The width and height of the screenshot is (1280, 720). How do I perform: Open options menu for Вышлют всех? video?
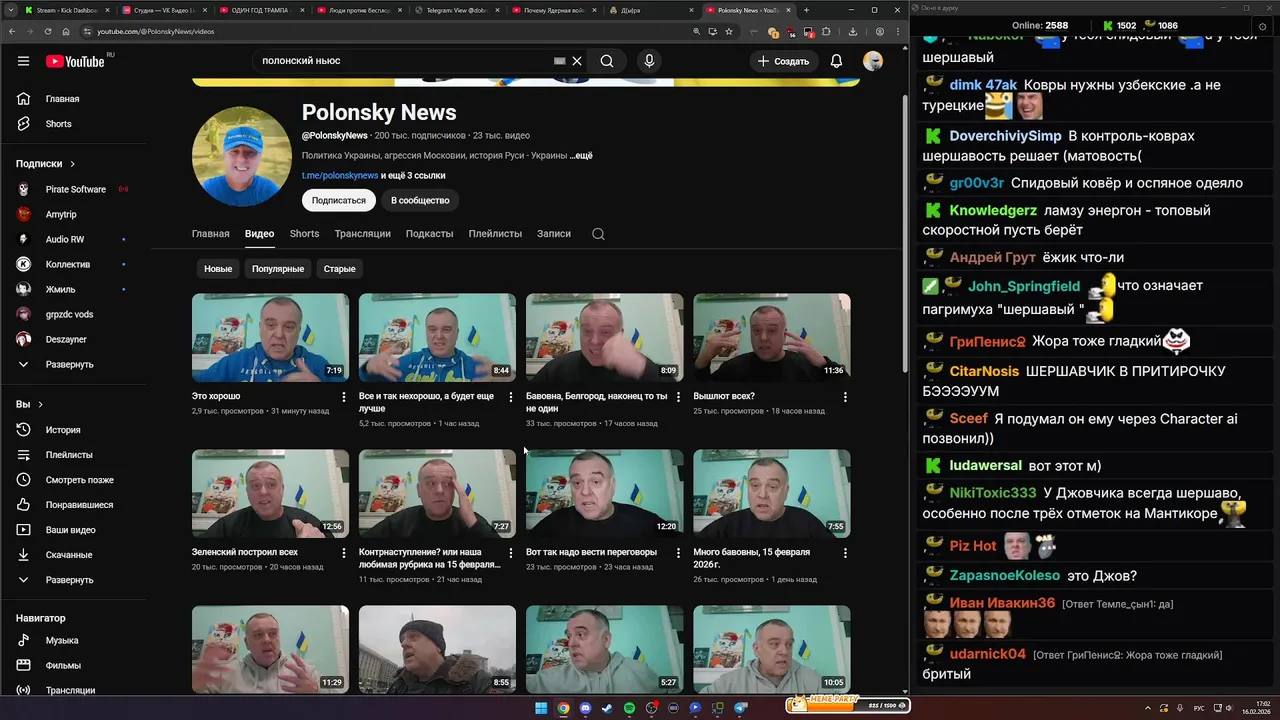845,397
